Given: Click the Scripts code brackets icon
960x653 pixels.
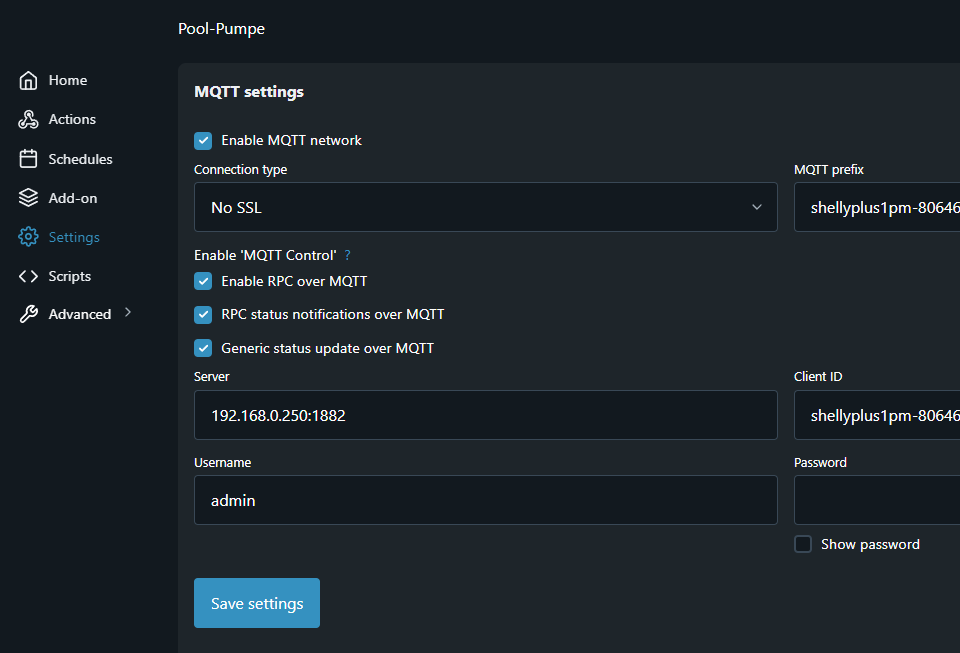Looking at the screenshot, I should click(x=29, y=276).
